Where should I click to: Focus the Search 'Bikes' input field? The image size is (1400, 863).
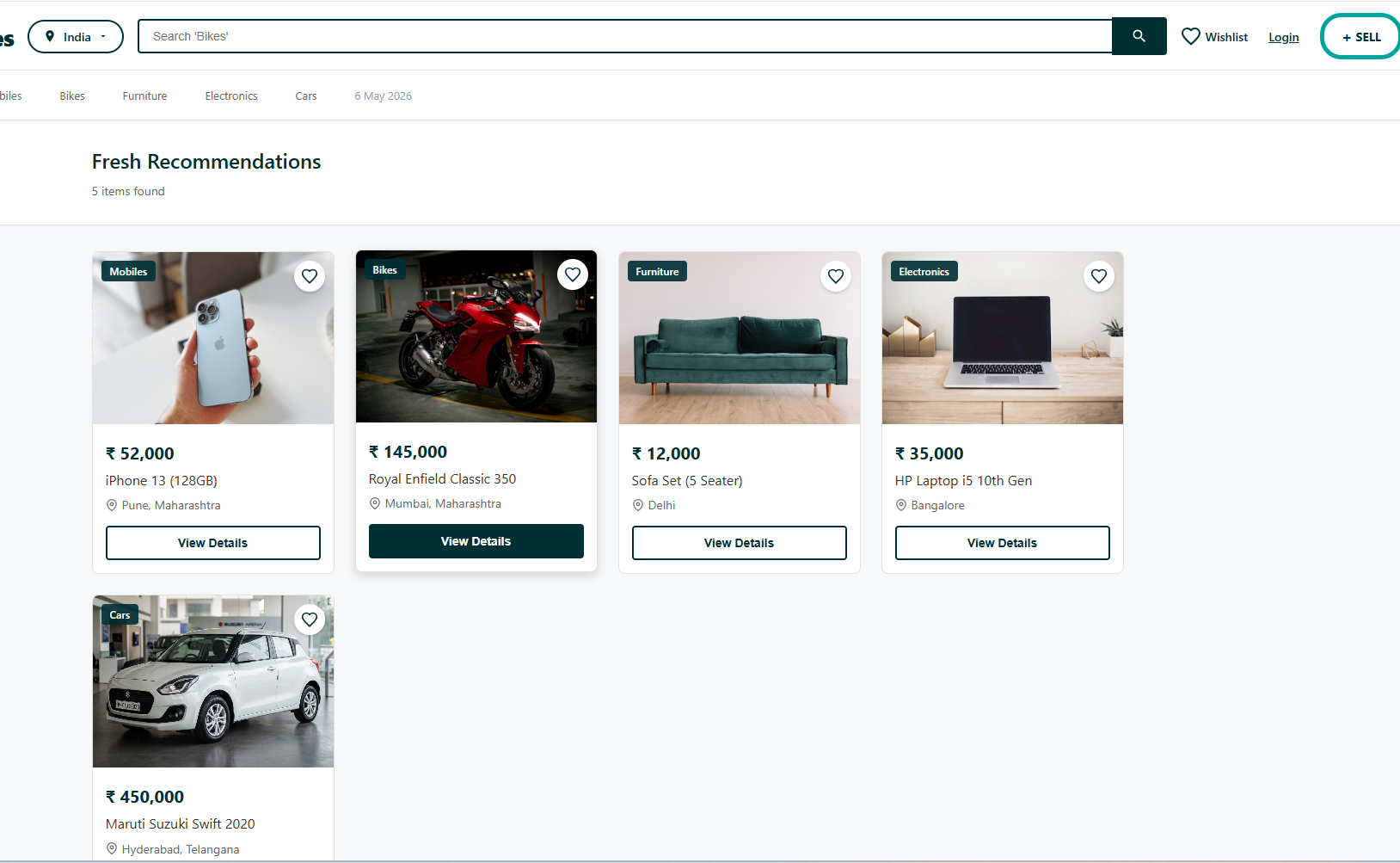(624, 36)
